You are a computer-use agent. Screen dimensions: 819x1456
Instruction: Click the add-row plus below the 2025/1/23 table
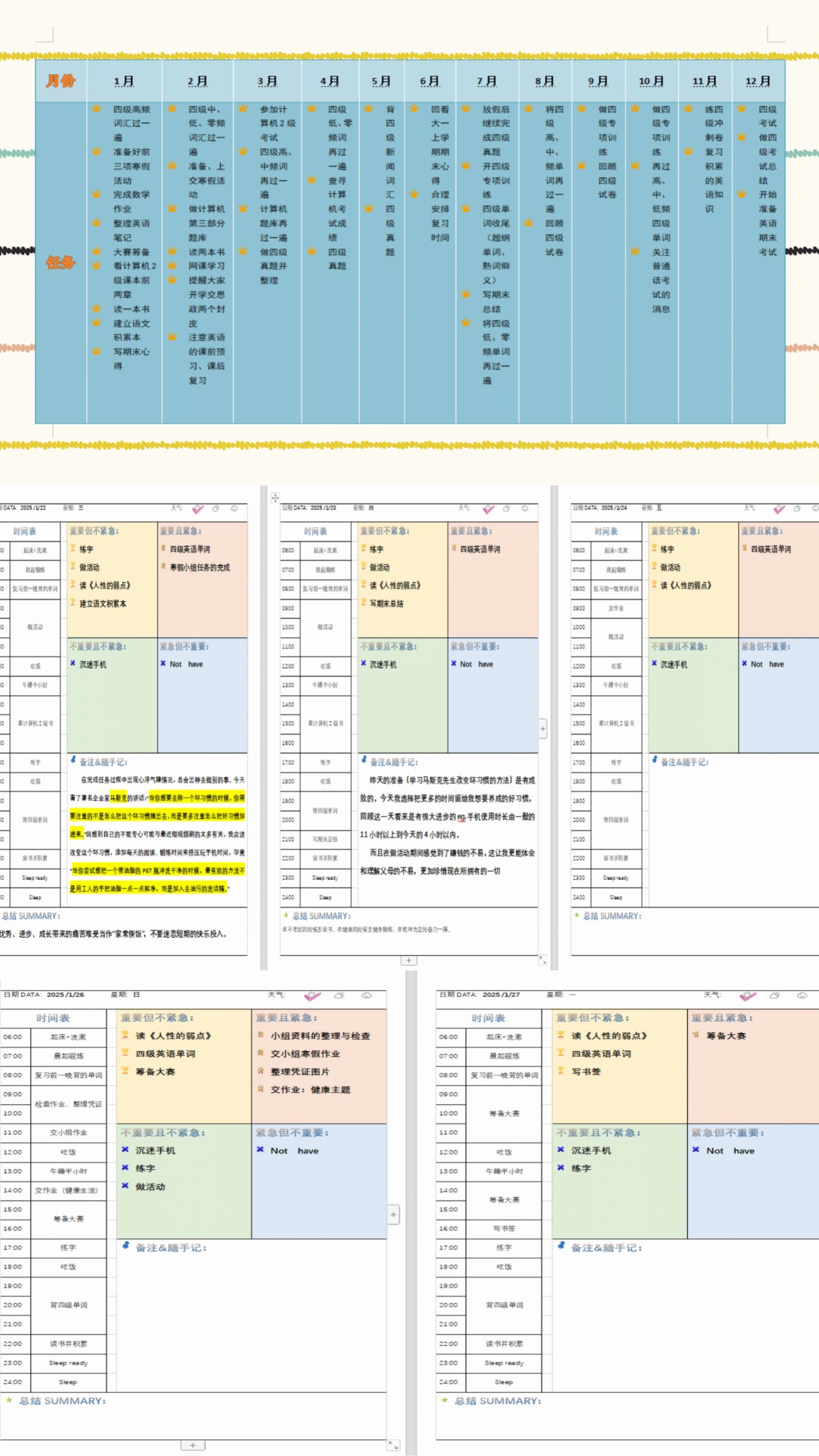click(x=409, y=960)
